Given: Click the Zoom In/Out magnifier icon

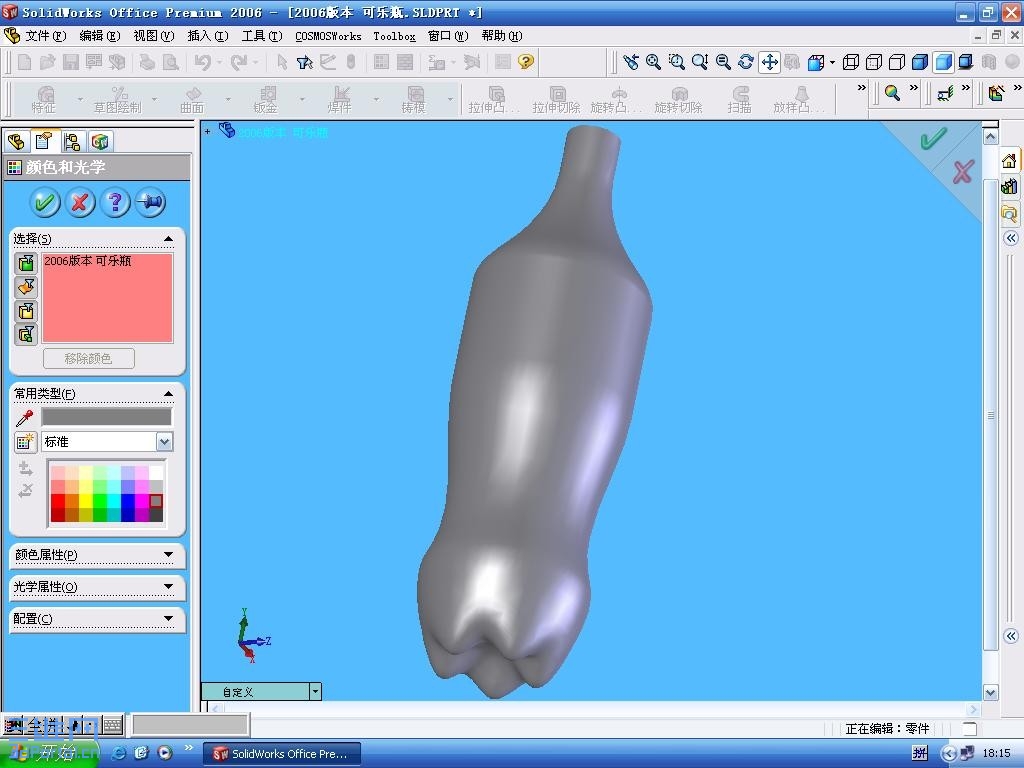Looking at the screenshot, I should click(x=699, y=62).
